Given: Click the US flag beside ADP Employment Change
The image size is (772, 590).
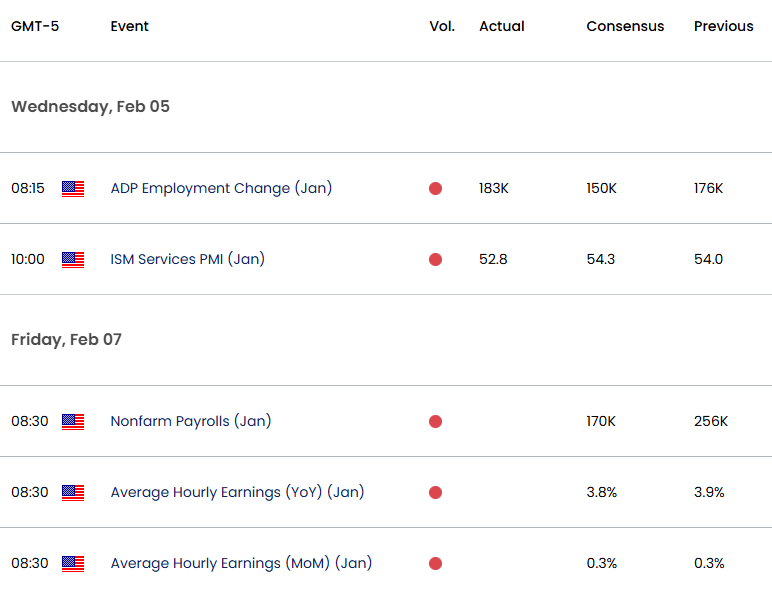Looking at the screenshot, I should click(73, 189).
